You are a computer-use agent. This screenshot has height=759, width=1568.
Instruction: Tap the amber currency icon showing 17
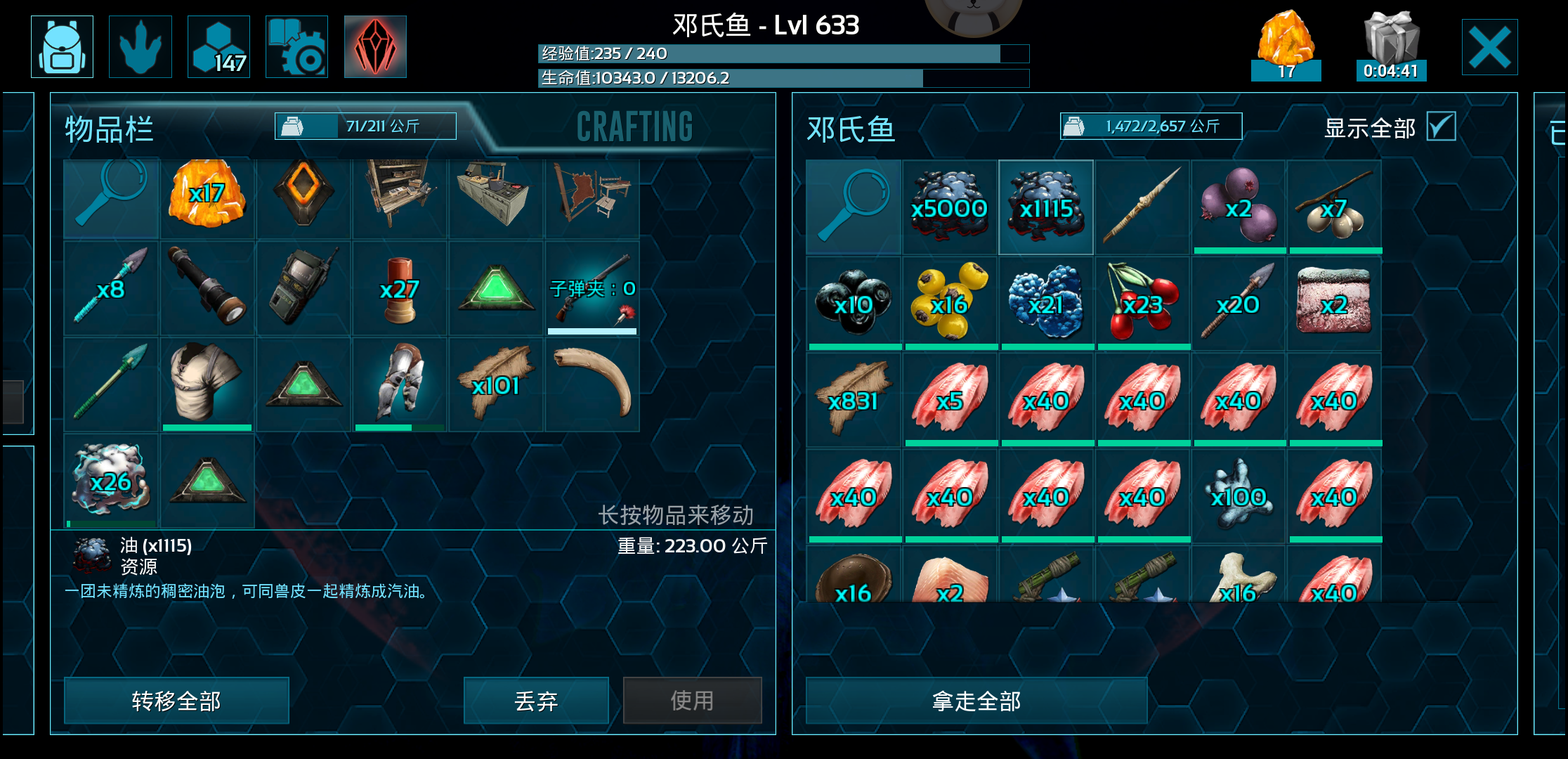(1286, 46)
